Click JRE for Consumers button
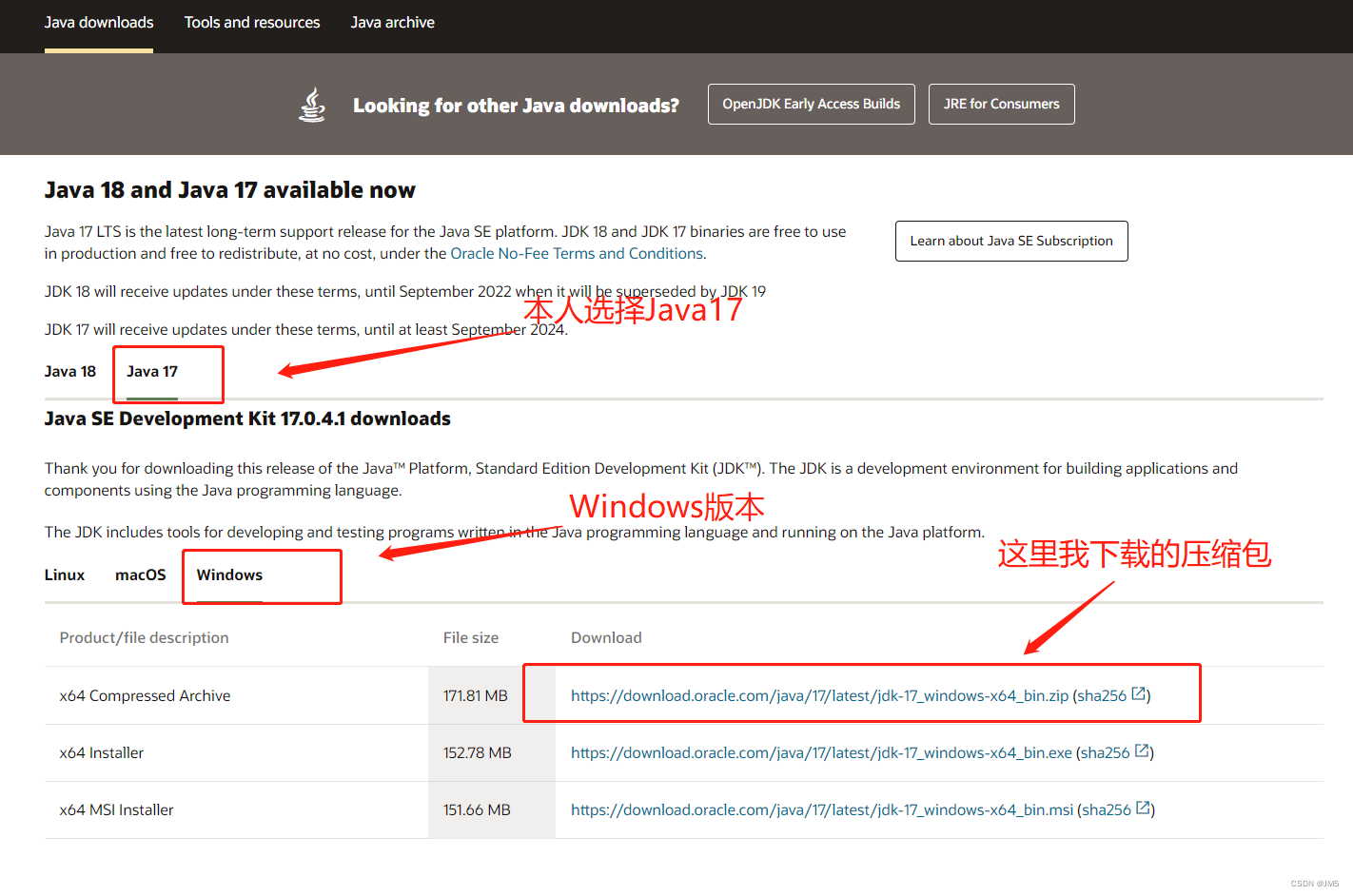1353x896 pixels. click(x=1002, y=104)
